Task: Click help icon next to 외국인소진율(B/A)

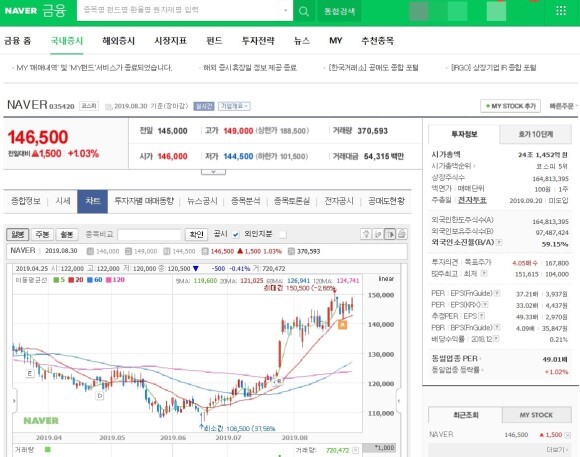Action: click(499, 242)
